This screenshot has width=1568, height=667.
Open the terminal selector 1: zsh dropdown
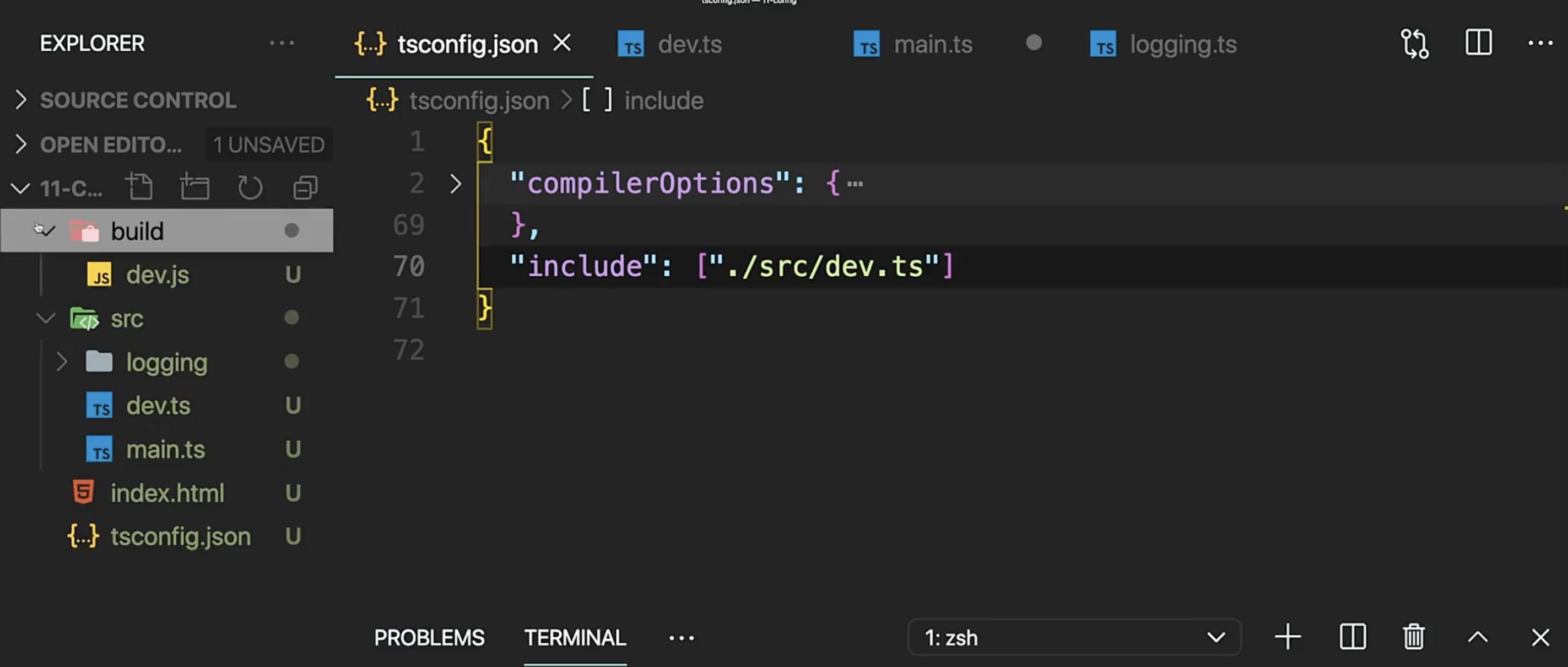1074,637
